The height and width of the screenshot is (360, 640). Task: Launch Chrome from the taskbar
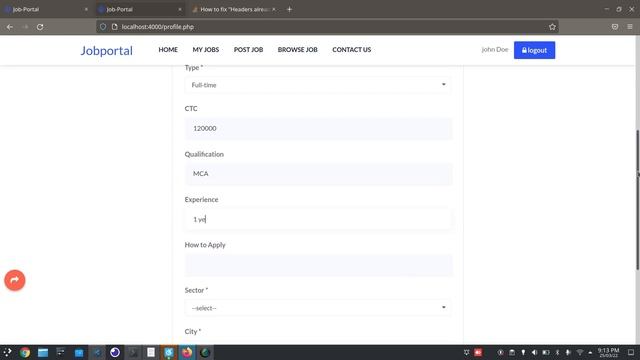tap(25, 352)
